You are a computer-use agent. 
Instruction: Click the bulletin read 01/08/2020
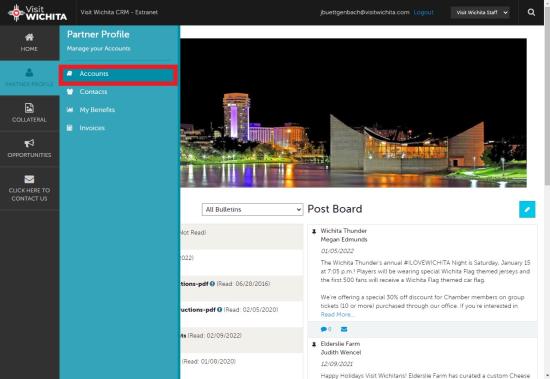tap(242, 366)
